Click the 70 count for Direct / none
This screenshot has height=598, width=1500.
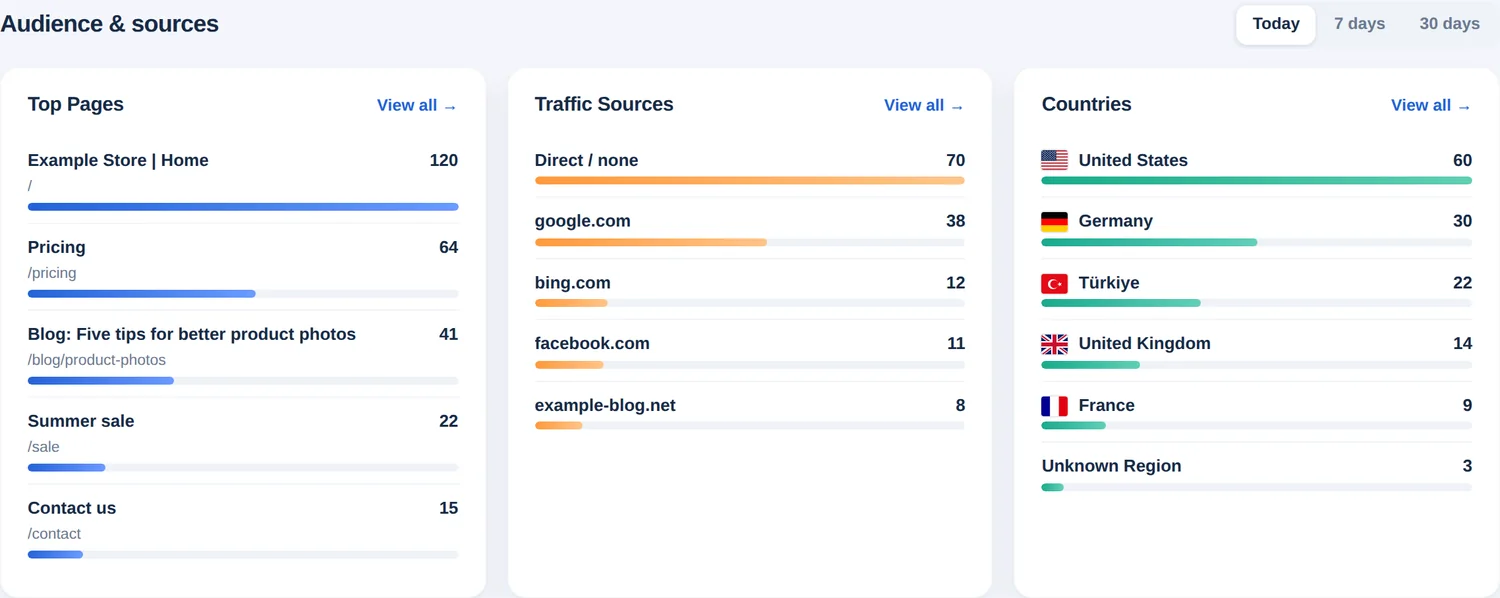pyautogui.click(x=956, y=160)
